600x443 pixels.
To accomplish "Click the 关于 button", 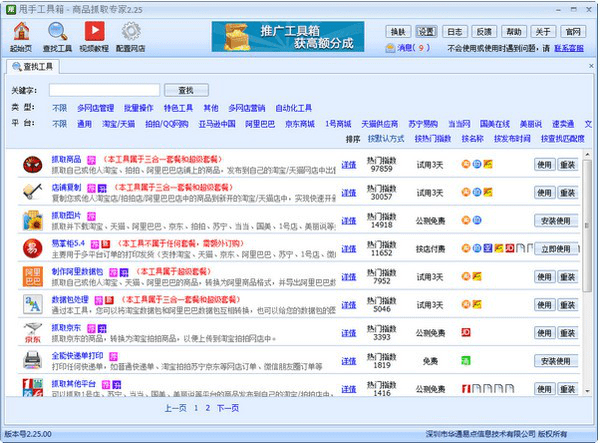I will pyautogui.click(x=543, y=32).
